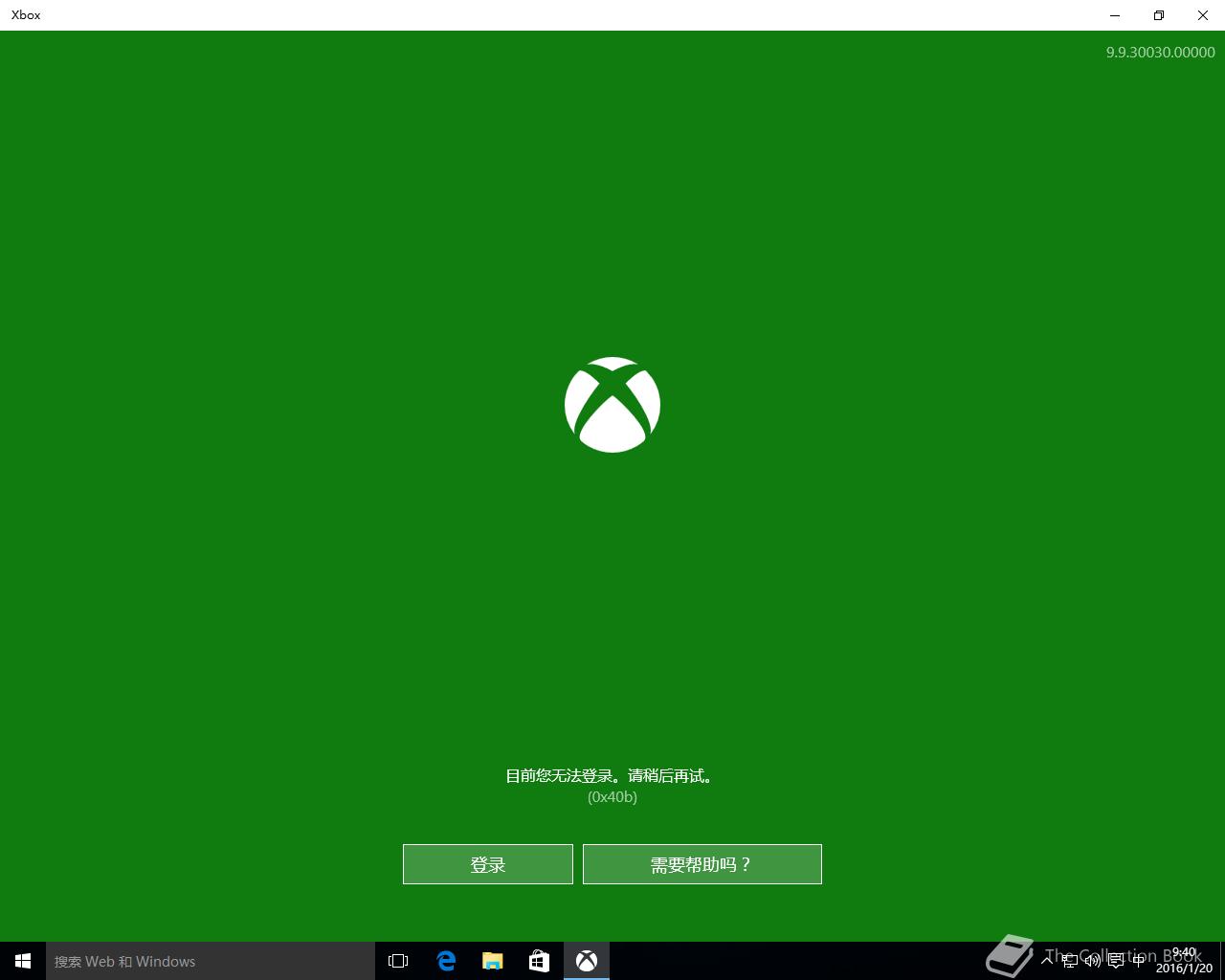Minimize the Xbox window

[x=1115, y=15]
